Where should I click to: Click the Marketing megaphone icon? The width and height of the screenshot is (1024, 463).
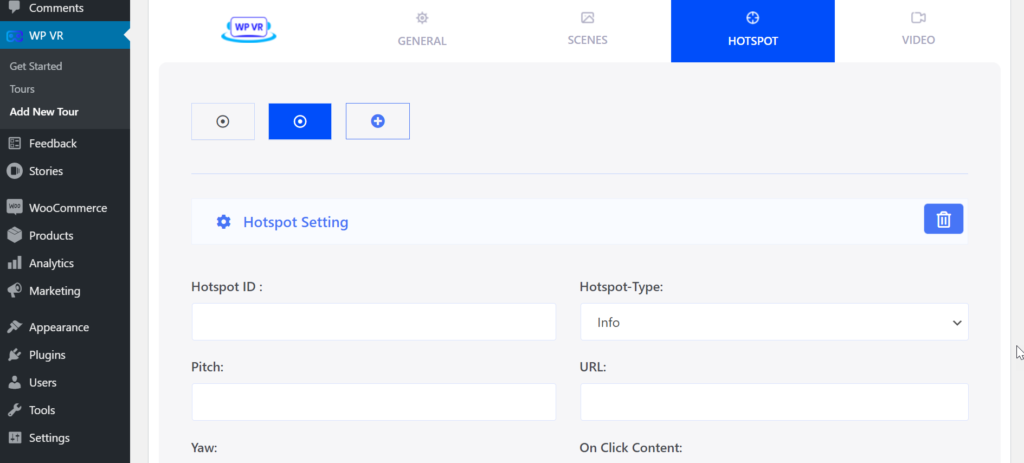[x=14, y=291]
